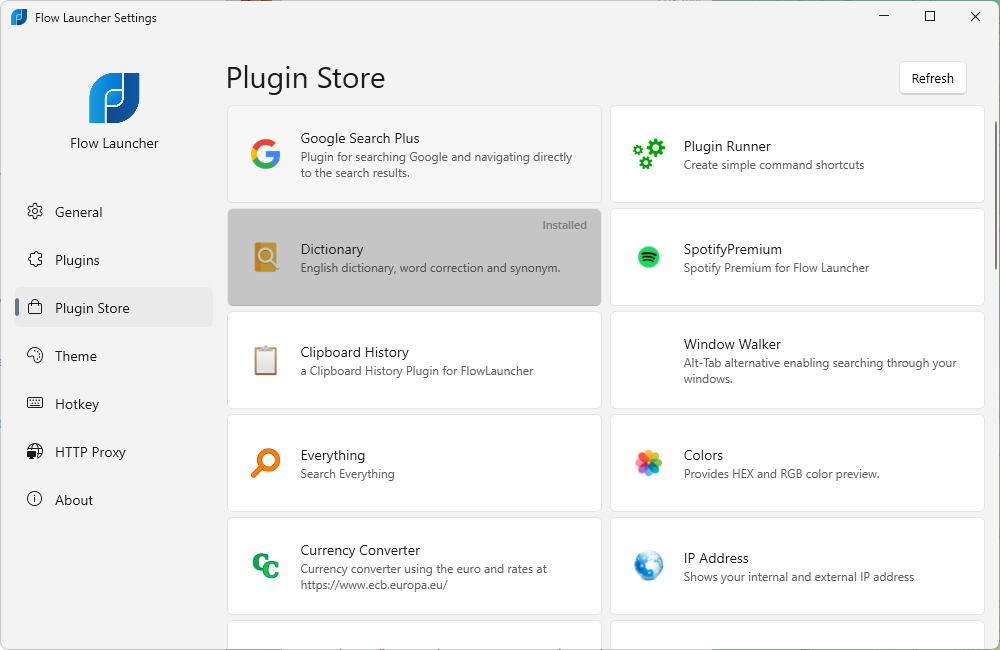Viewport: 1000px width, 650px height.
Task: Click the title bar Flow Launcher icon
Action: [19, 17]
